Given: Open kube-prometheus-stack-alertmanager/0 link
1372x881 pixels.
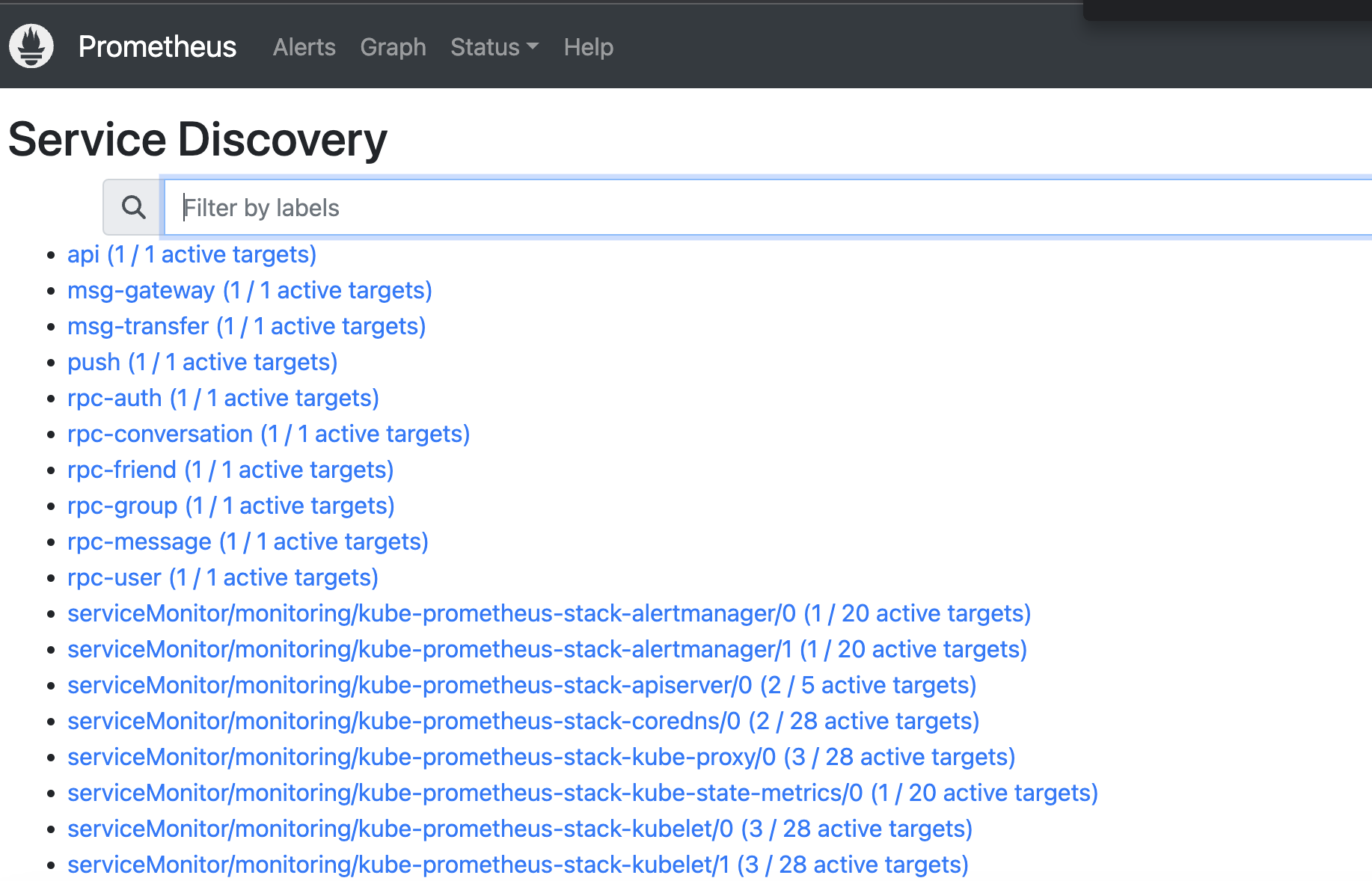Looking at the screenshot, I should tap(549, 613).
